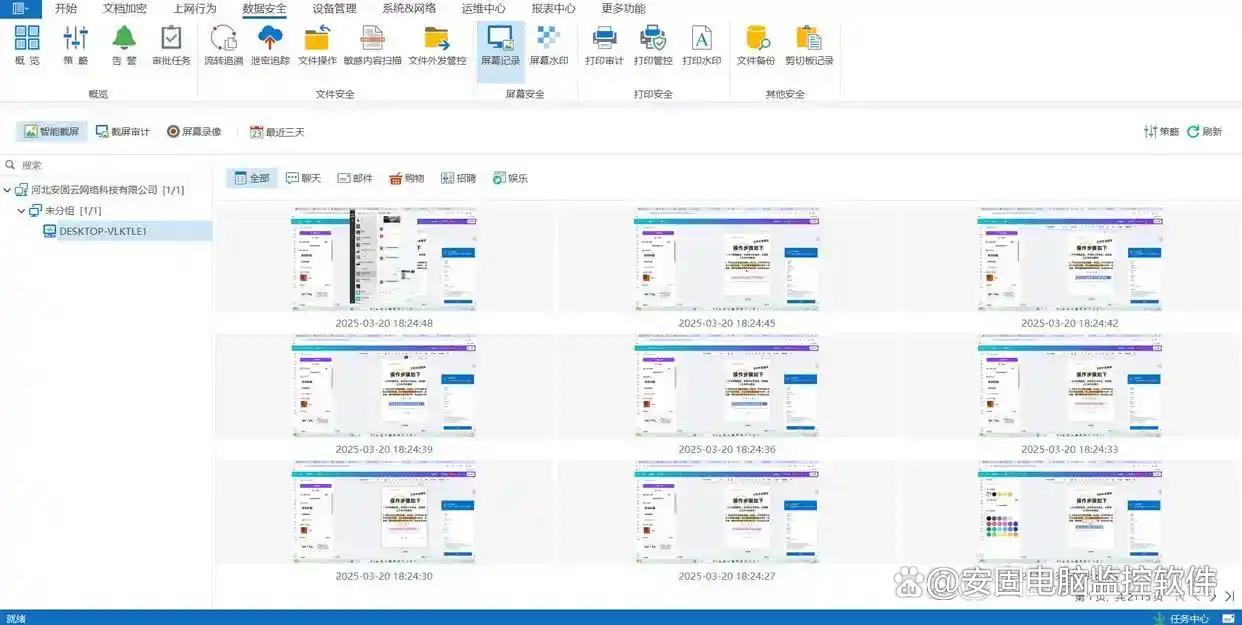The image size is (1242, 625).
Task: Switch to the 数据安全 ribbon tab
Action: click(x=264, y=8)
